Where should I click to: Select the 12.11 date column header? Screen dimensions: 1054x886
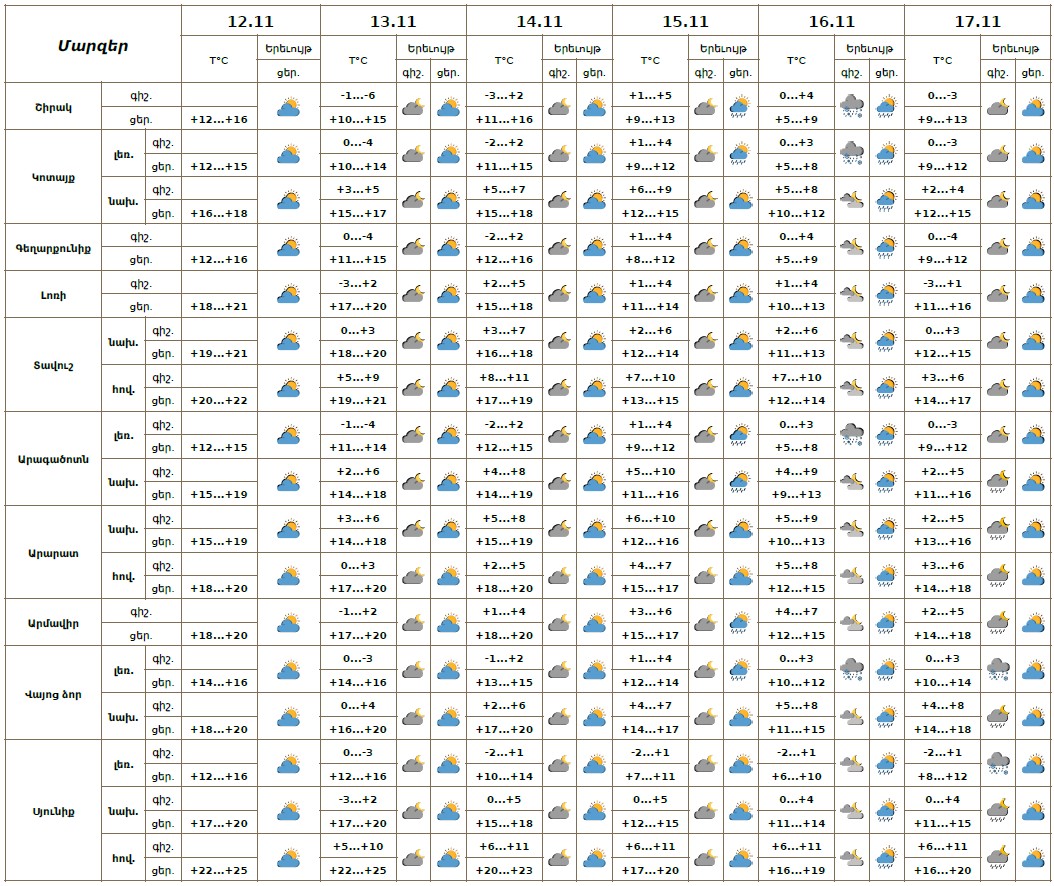click(250, 21)
